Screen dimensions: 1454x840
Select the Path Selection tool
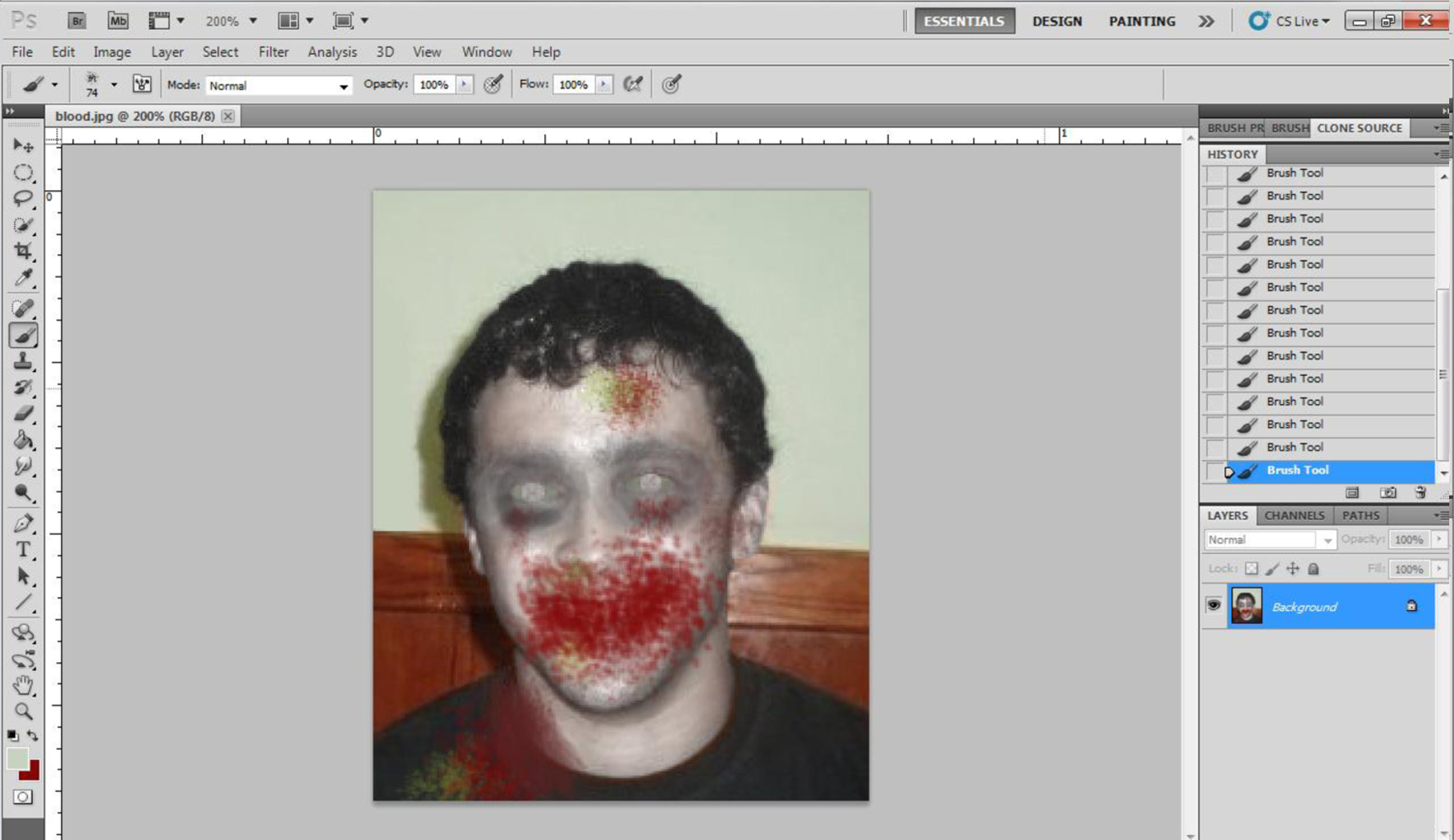point(23,576)
